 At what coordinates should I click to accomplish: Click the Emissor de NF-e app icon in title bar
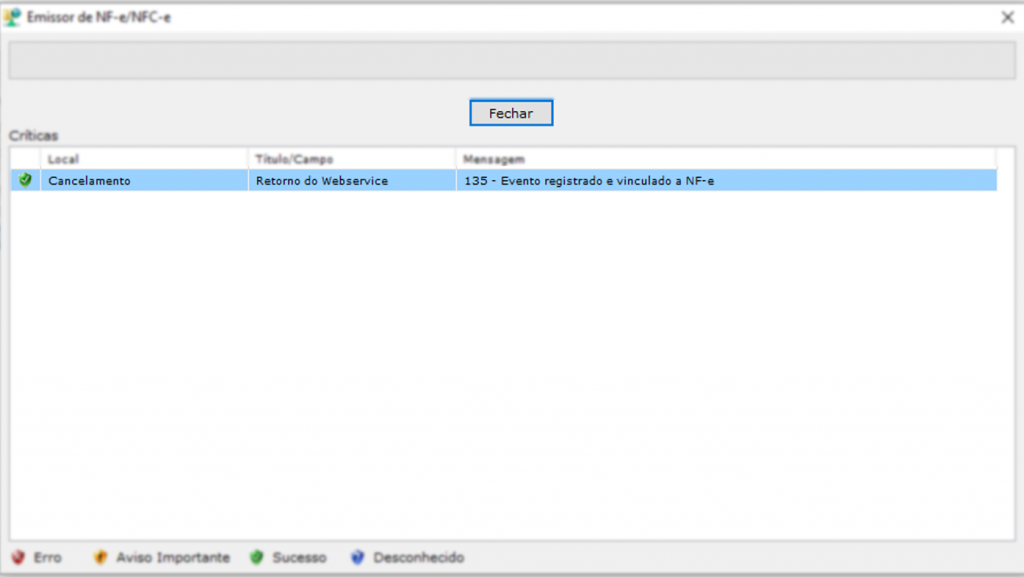[13, 17]
